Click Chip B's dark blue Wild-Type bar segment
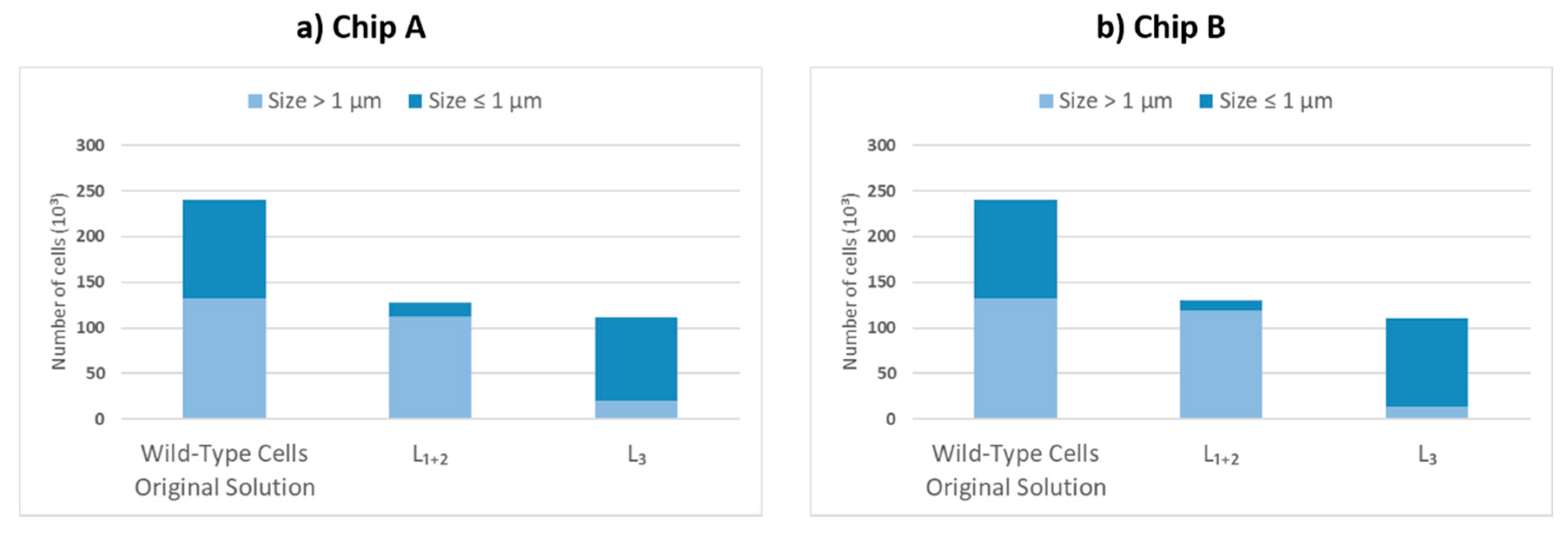1568x535 pixels. [1015, 249]
